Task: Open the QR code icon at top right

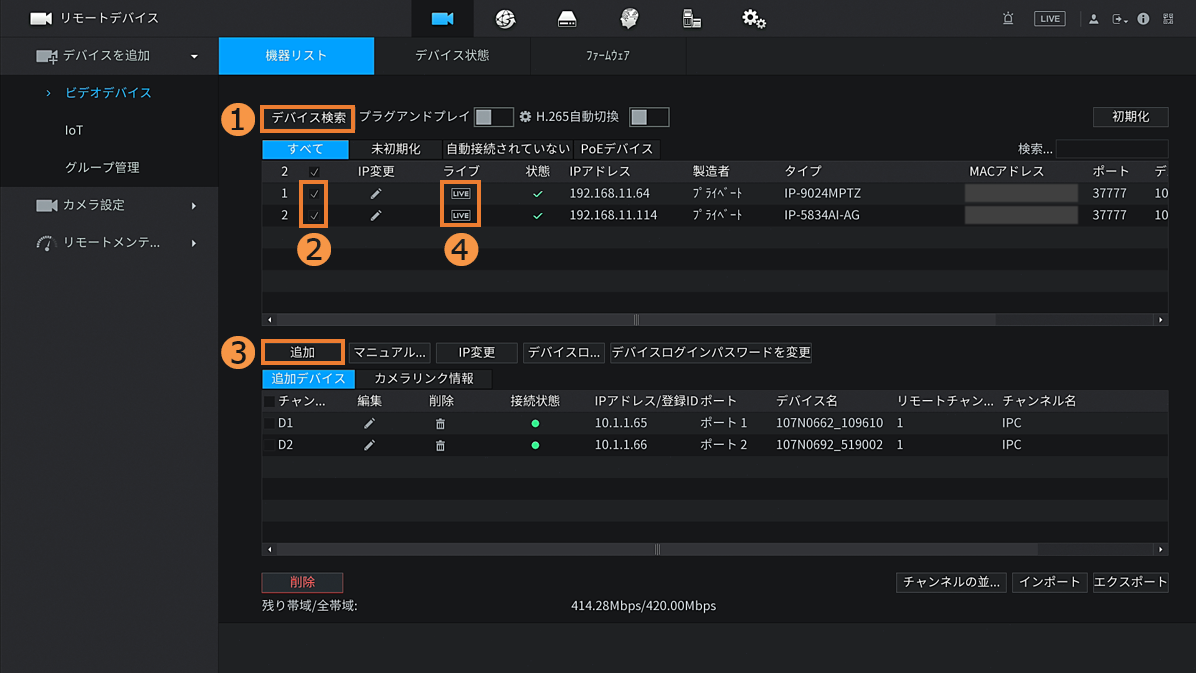Action: click(x=1168, y=19)
